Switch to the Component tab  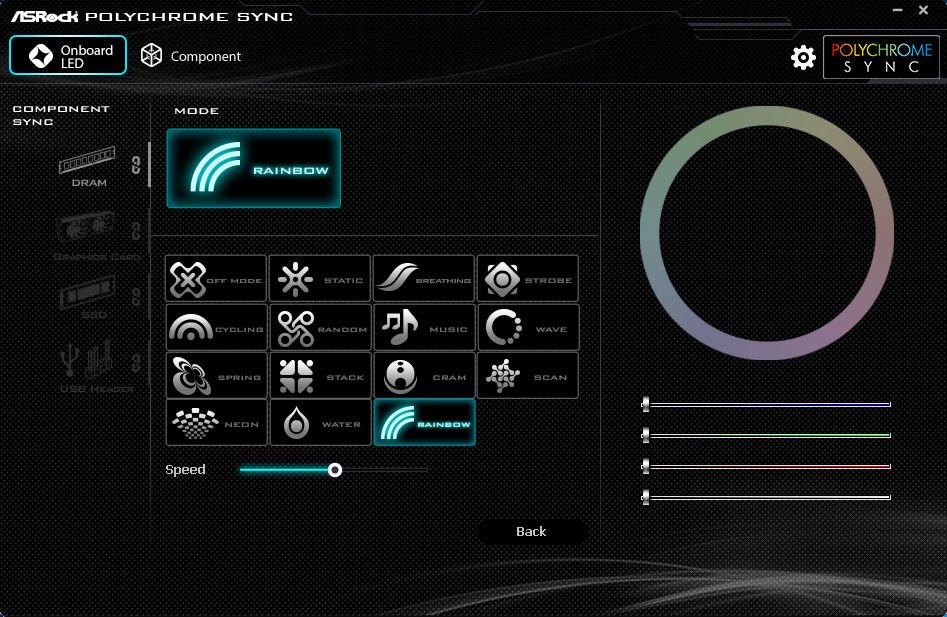(191, 56)
